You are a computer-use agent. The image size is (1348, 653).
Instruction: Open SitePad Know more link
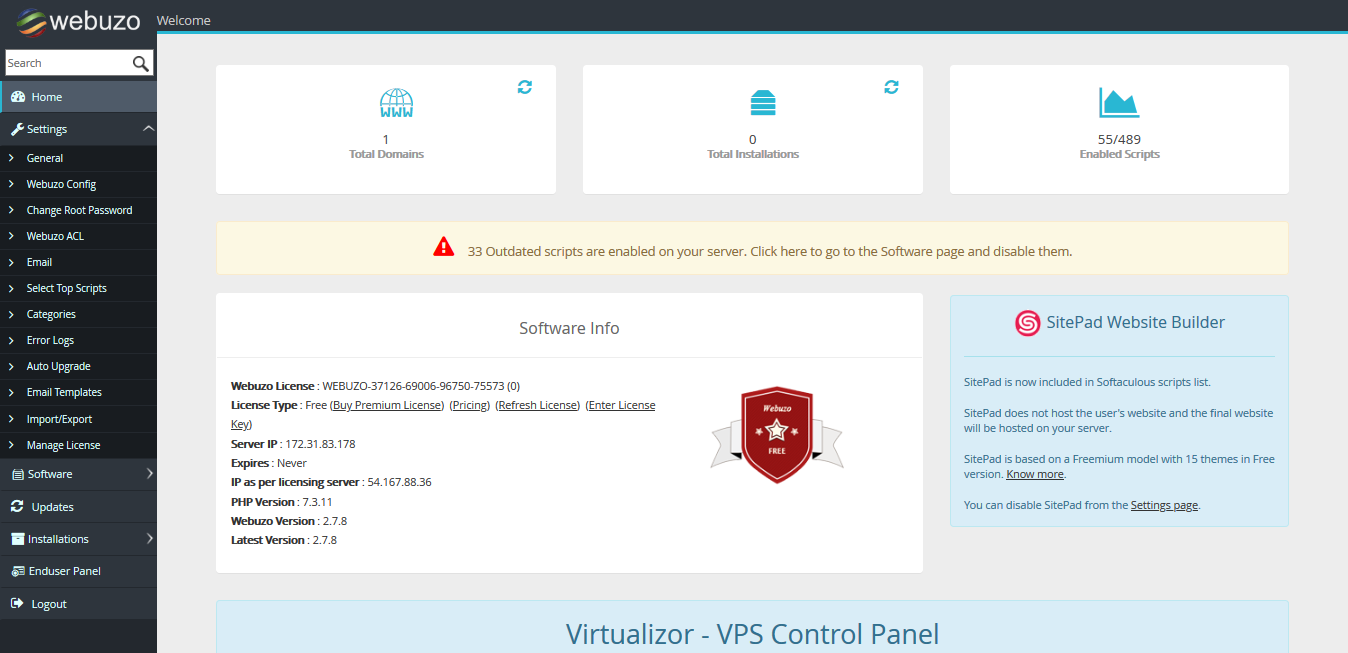coord(1035,474)
